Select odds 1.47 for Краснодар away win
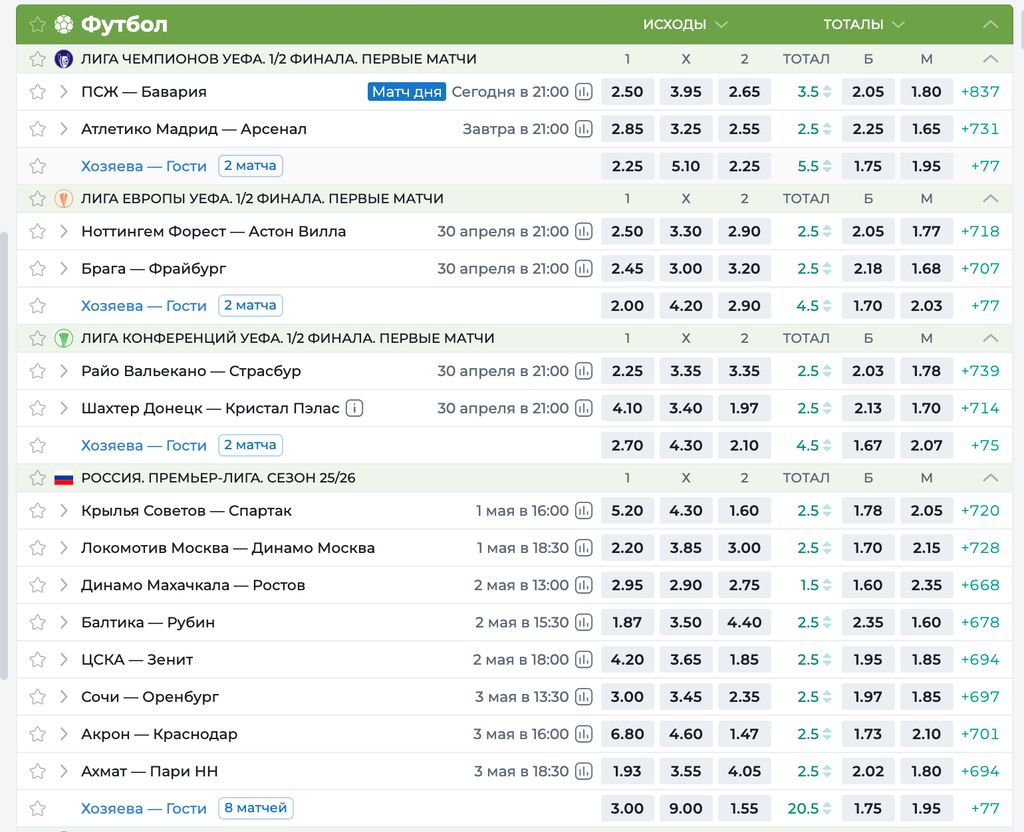 click(744, 735)
